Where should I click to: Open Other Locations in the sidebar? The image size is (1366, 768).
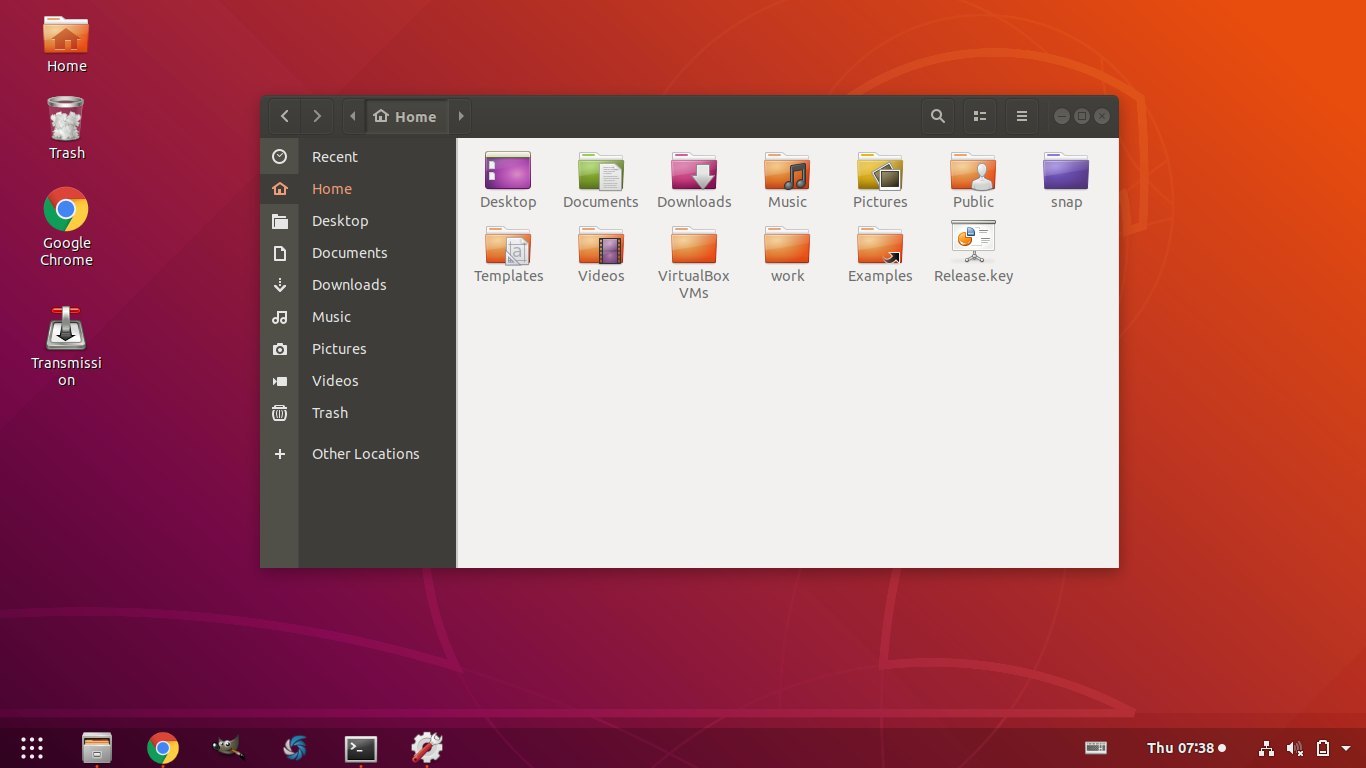(x=358, y=454)
